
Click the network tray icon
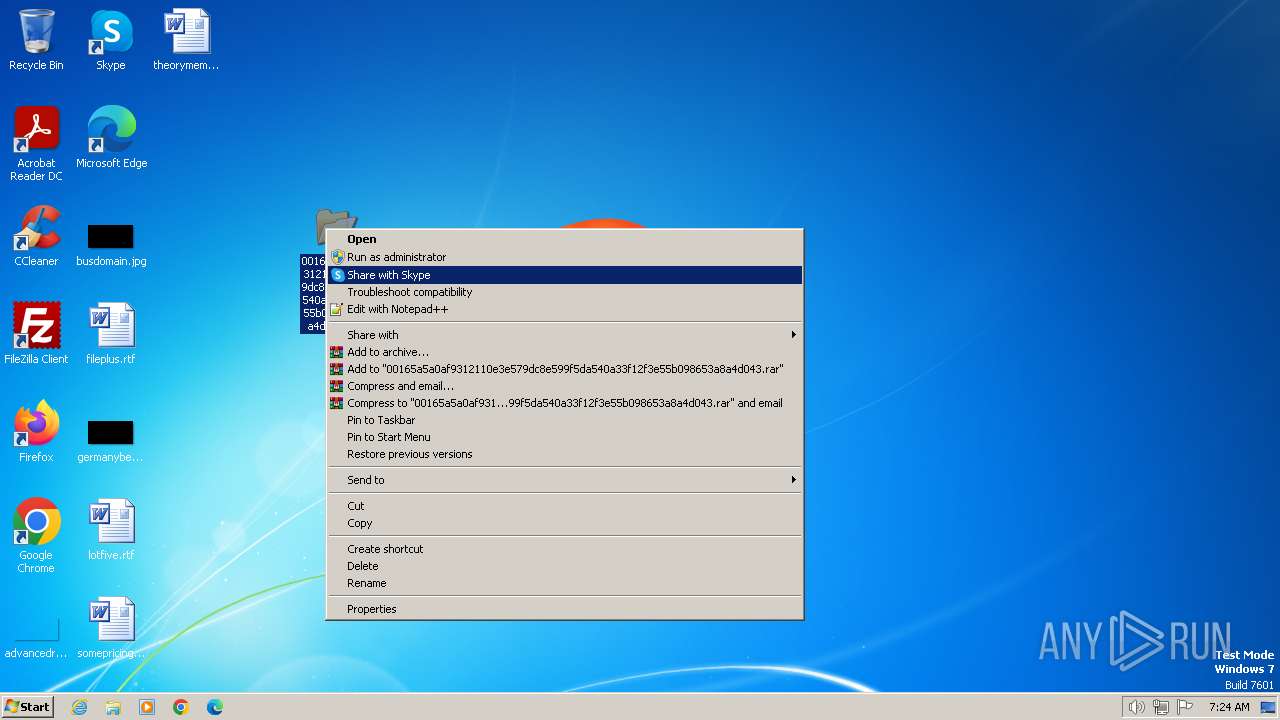[1161, 707]
